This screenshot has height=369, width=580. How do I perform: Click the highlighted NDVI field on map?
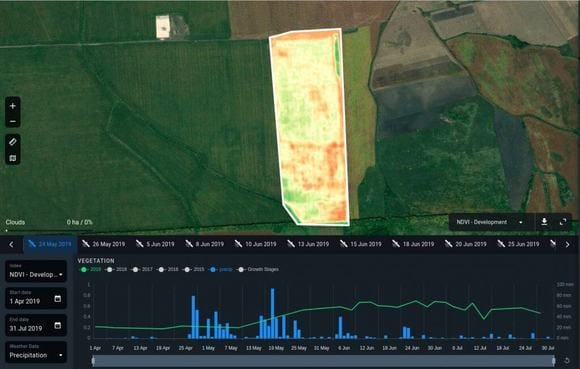pyautogui.click(x=310, y=126)
